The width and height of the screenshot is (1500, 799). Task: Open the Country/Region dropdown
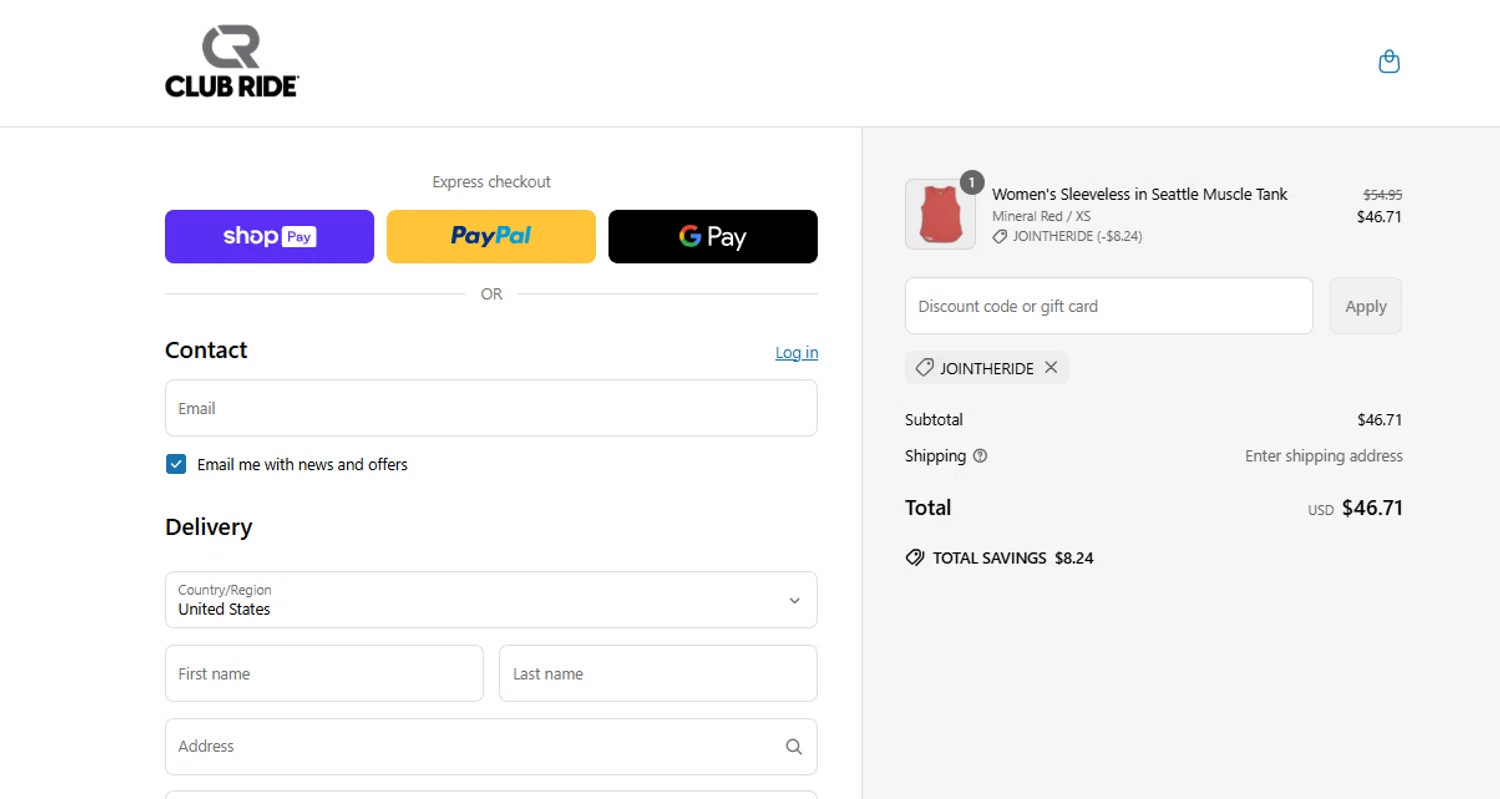(491, 600)
